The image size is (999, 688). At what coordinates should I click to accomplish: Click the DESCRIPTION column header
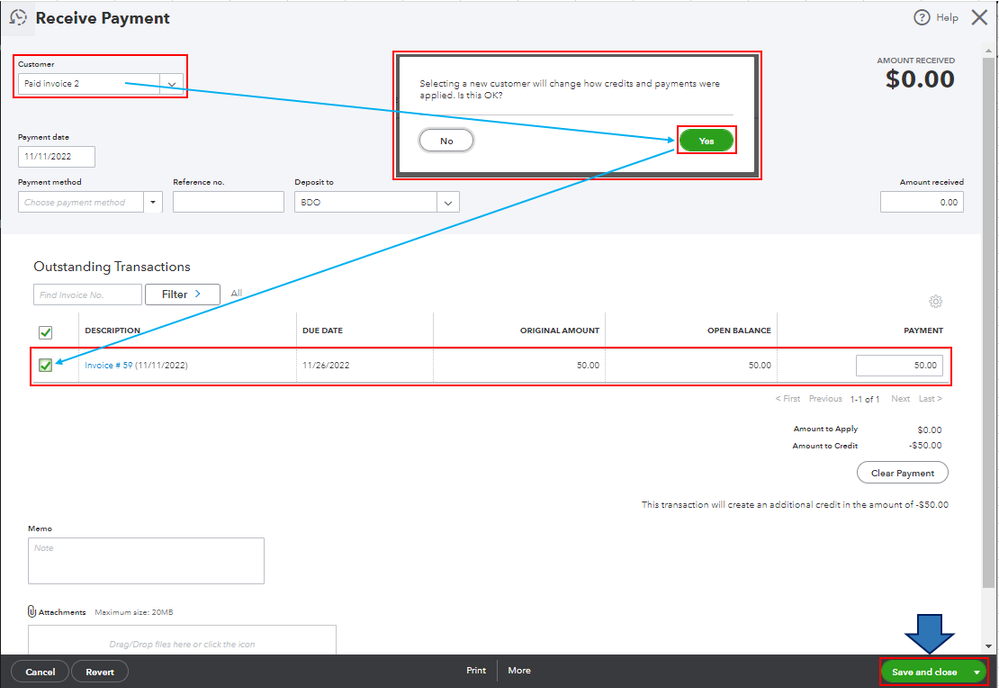pos(112,331)
